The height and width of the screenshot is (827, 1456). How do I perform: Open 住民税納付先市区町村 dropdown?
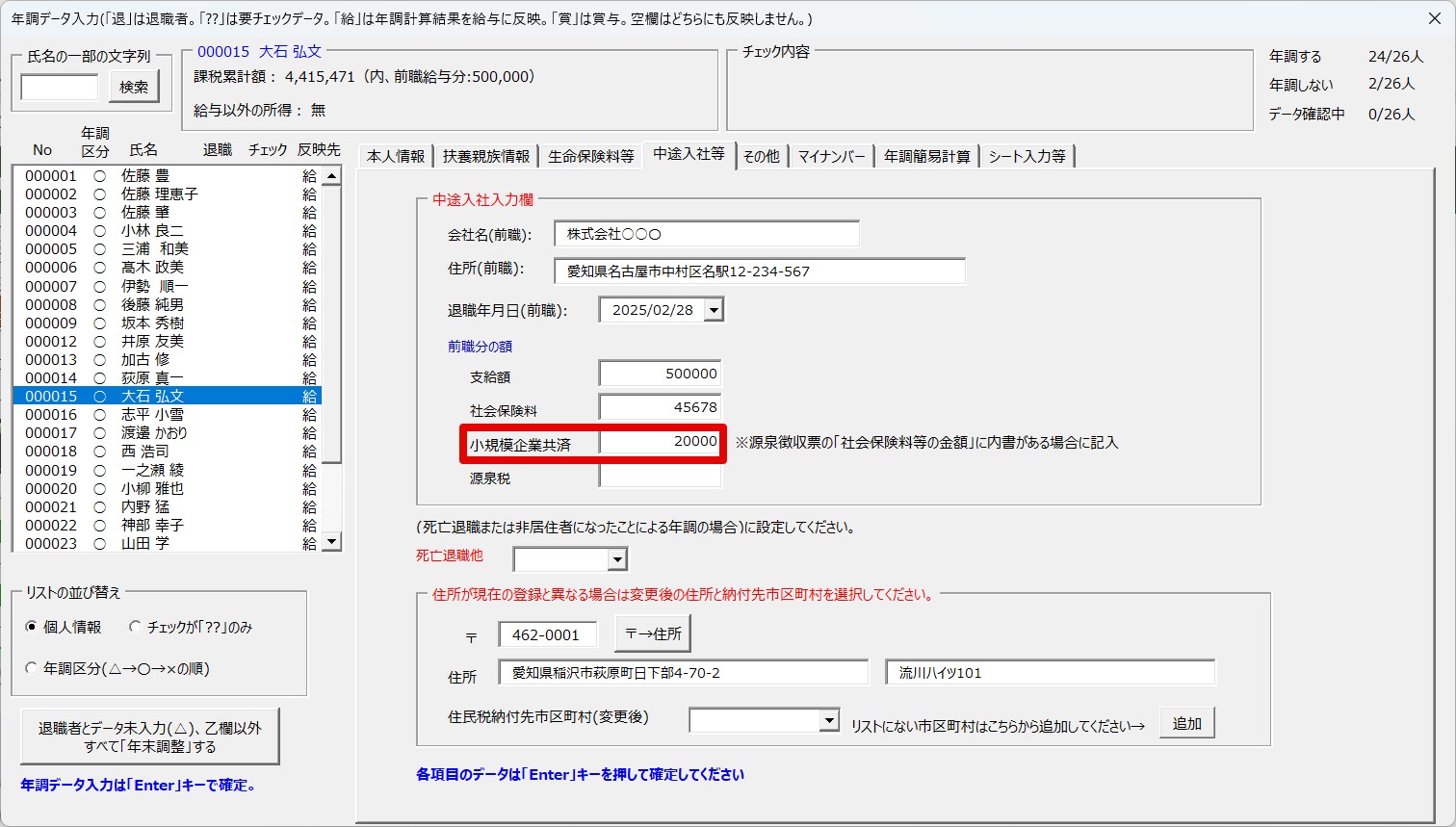829,720
